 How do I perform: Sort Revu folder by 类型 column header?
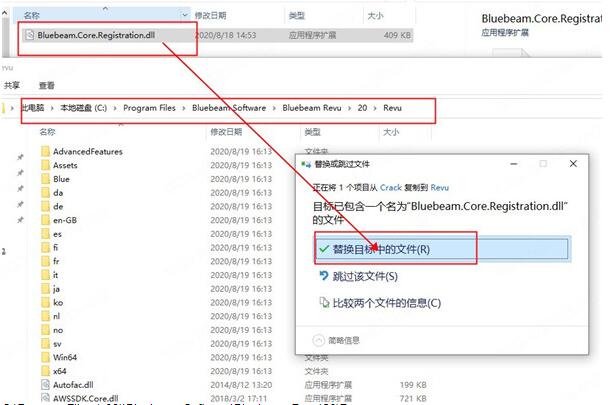[312, 132]
